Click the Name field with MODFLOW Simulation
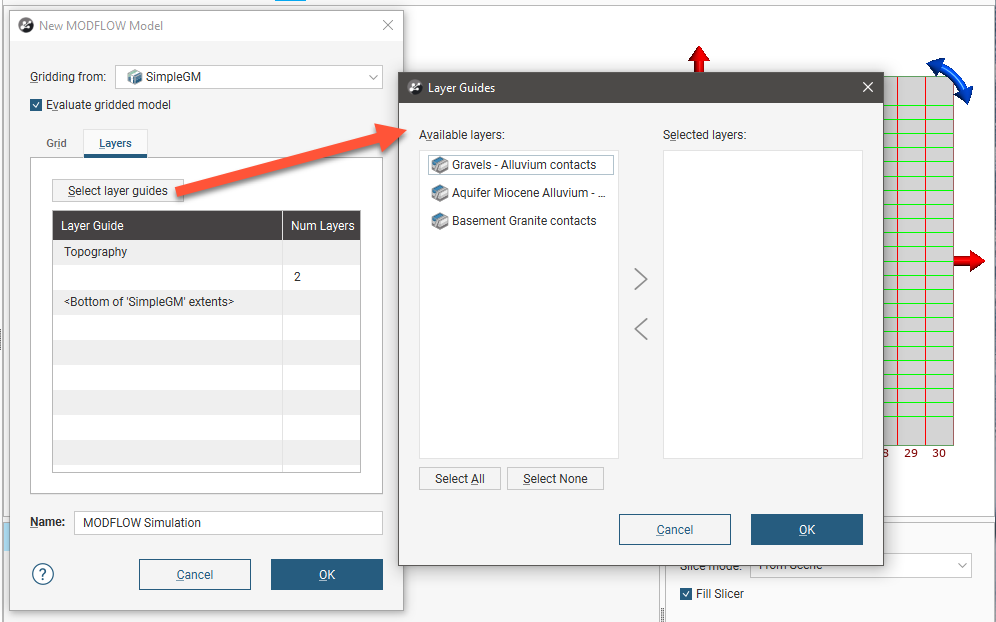 coord(228,523)
